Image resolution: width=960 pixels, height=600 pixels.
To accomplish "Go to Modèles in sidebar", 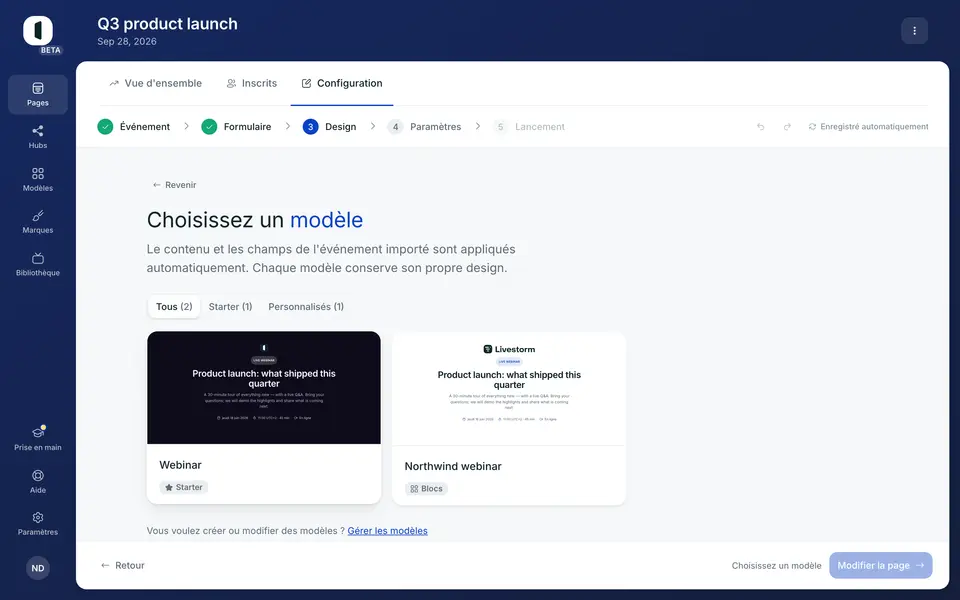I will coord(37,179).
